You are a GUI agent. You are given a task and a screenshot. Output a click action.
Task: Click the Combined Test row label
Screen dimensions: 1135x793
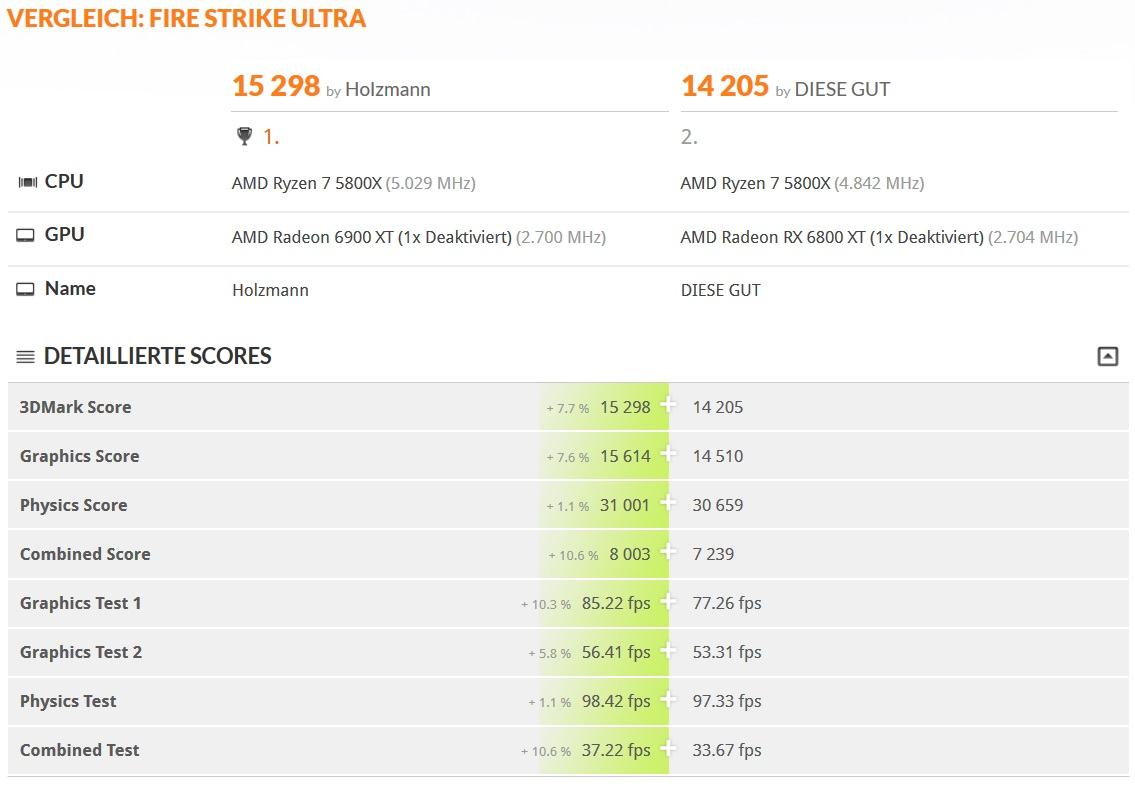[80, 750]
